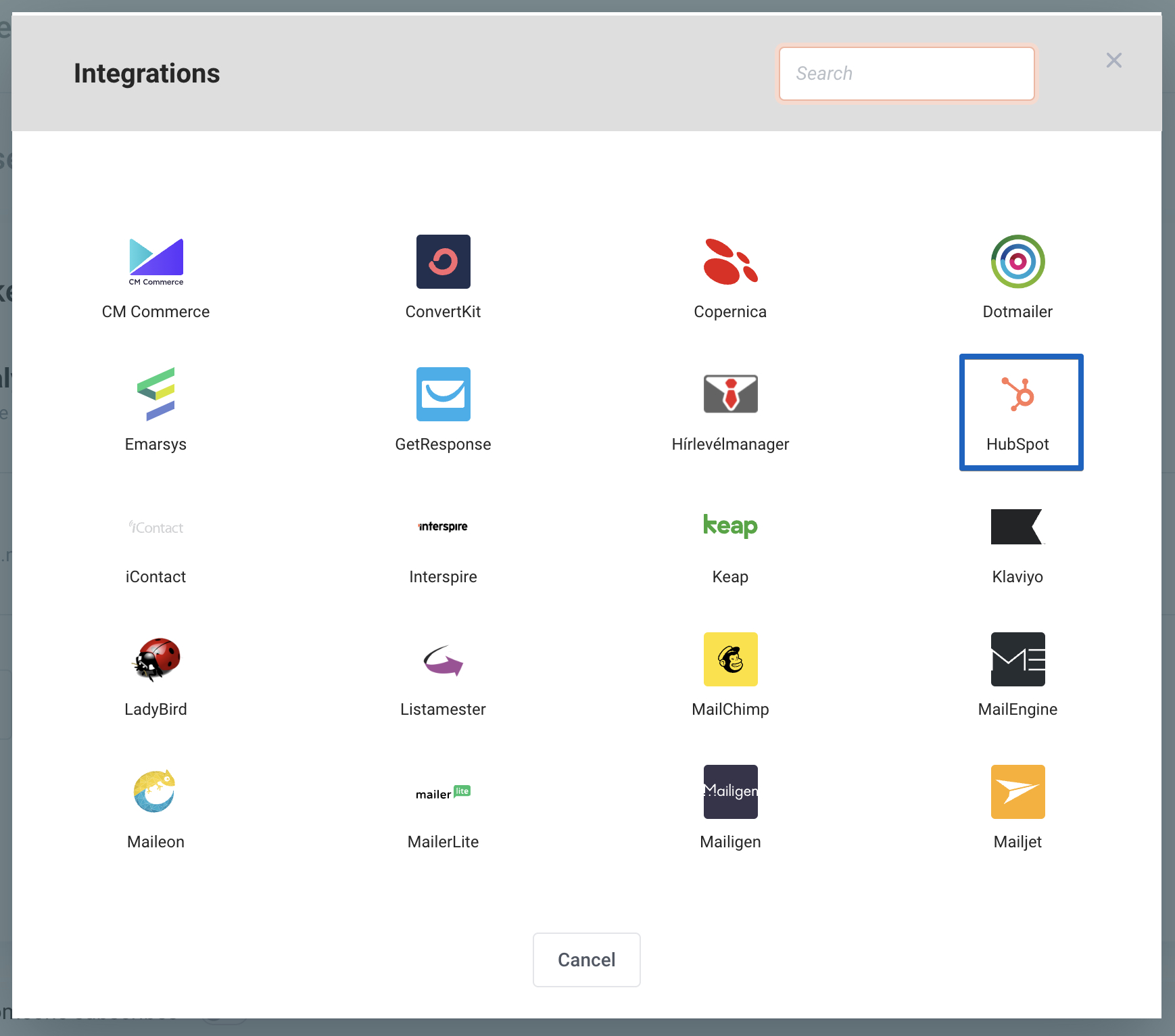Image resolution: width=1175 pixels, height=1036 pixels.
Task: Click the HubSpot text label
Action: [x=1018, y=444]
